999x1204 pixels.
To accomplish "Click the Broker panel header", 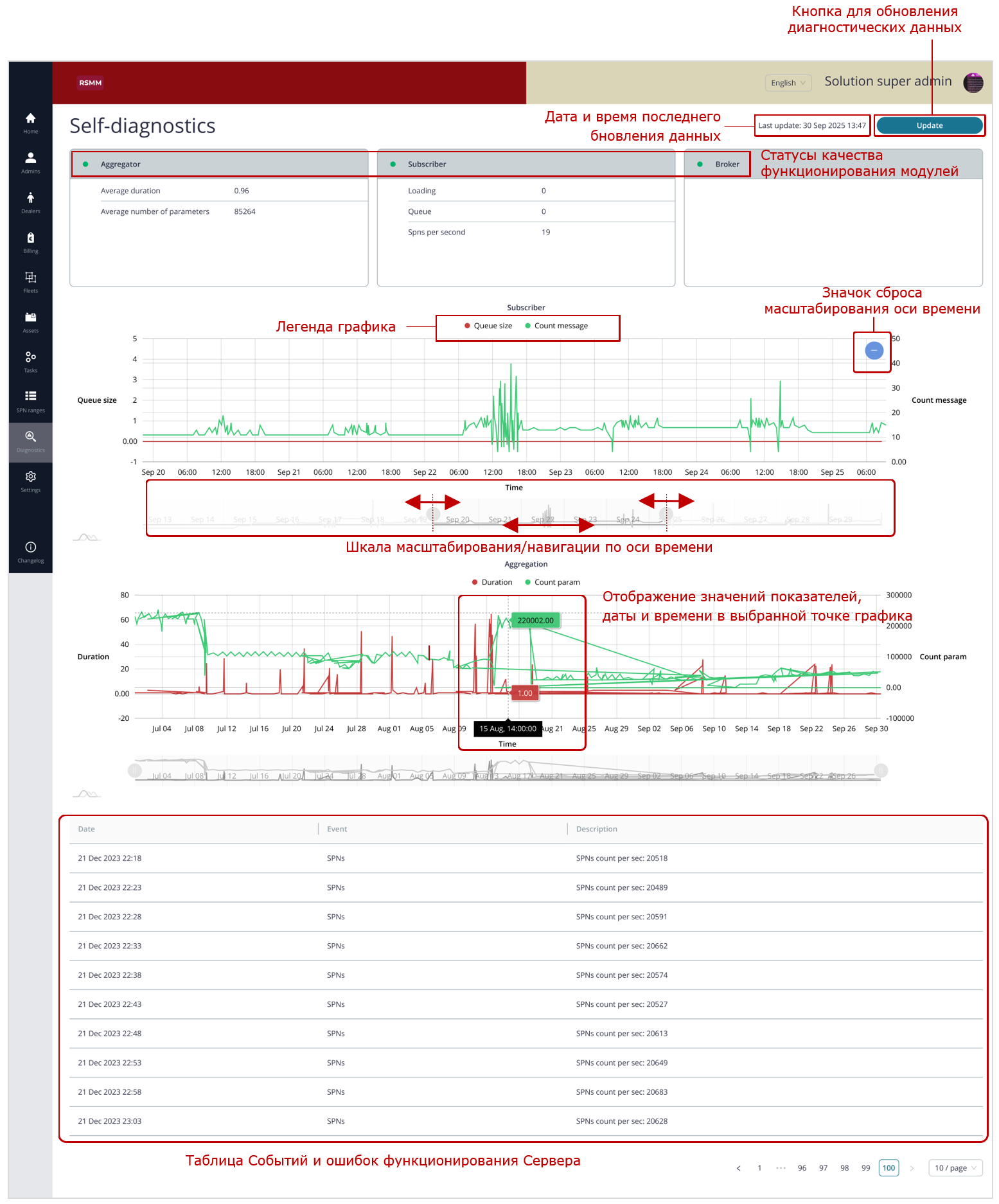I will pyautogui.click(x=833, y=164).
